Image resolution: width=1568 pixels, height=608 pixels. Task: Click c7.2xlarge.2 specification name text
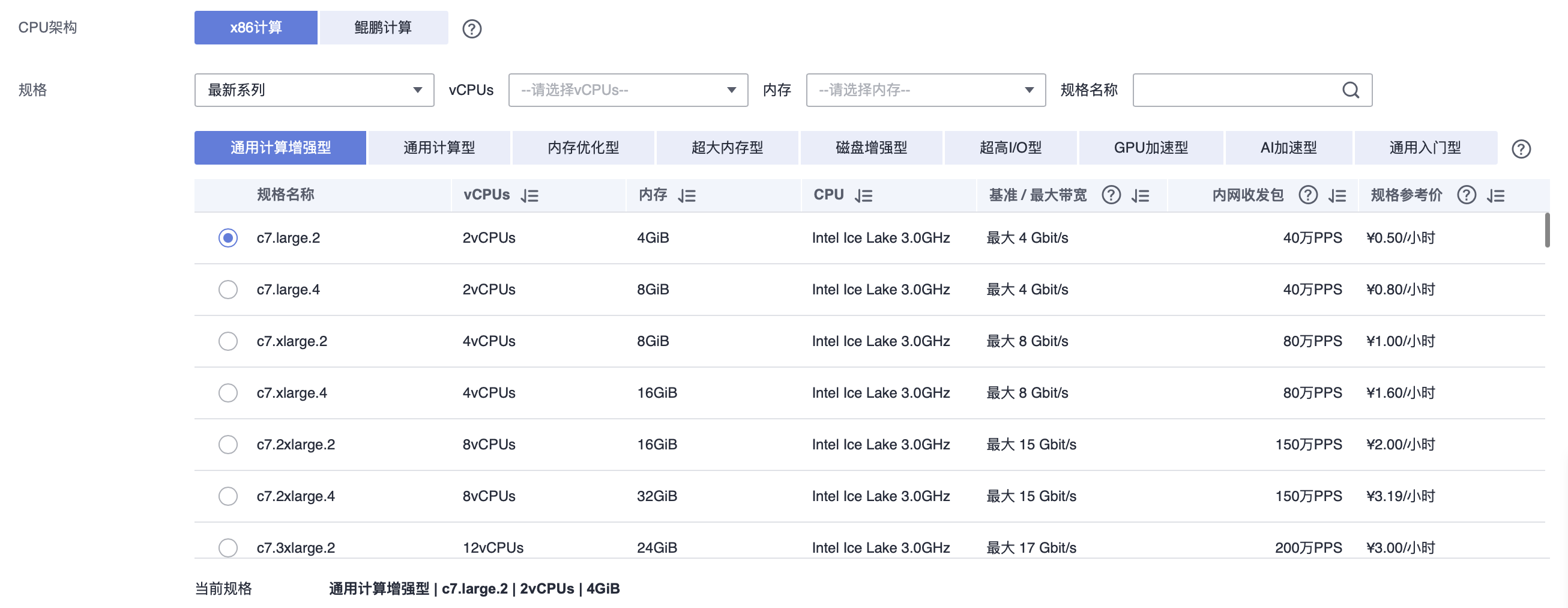pos(295,445)
